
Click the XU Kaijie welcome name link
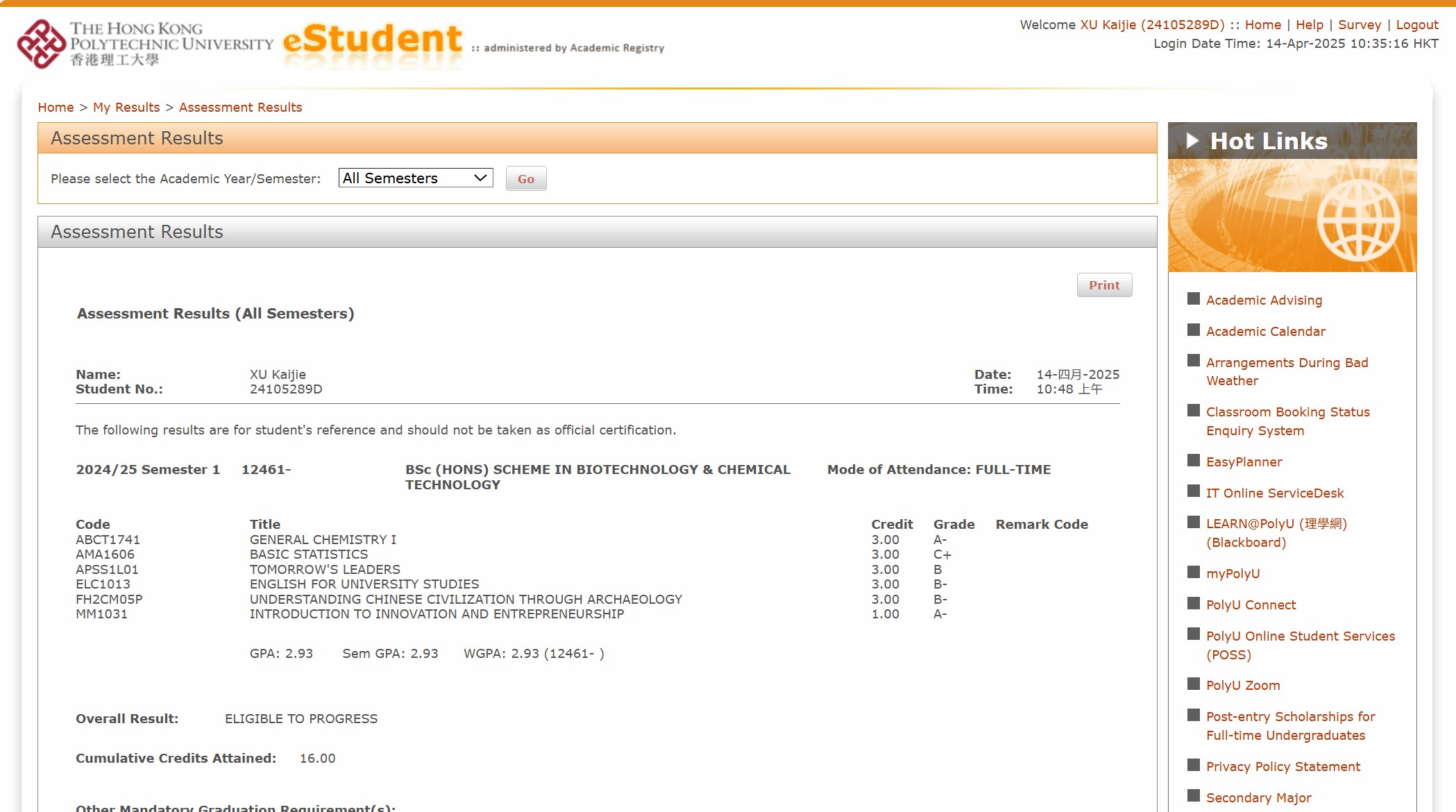coord(1153,24)
